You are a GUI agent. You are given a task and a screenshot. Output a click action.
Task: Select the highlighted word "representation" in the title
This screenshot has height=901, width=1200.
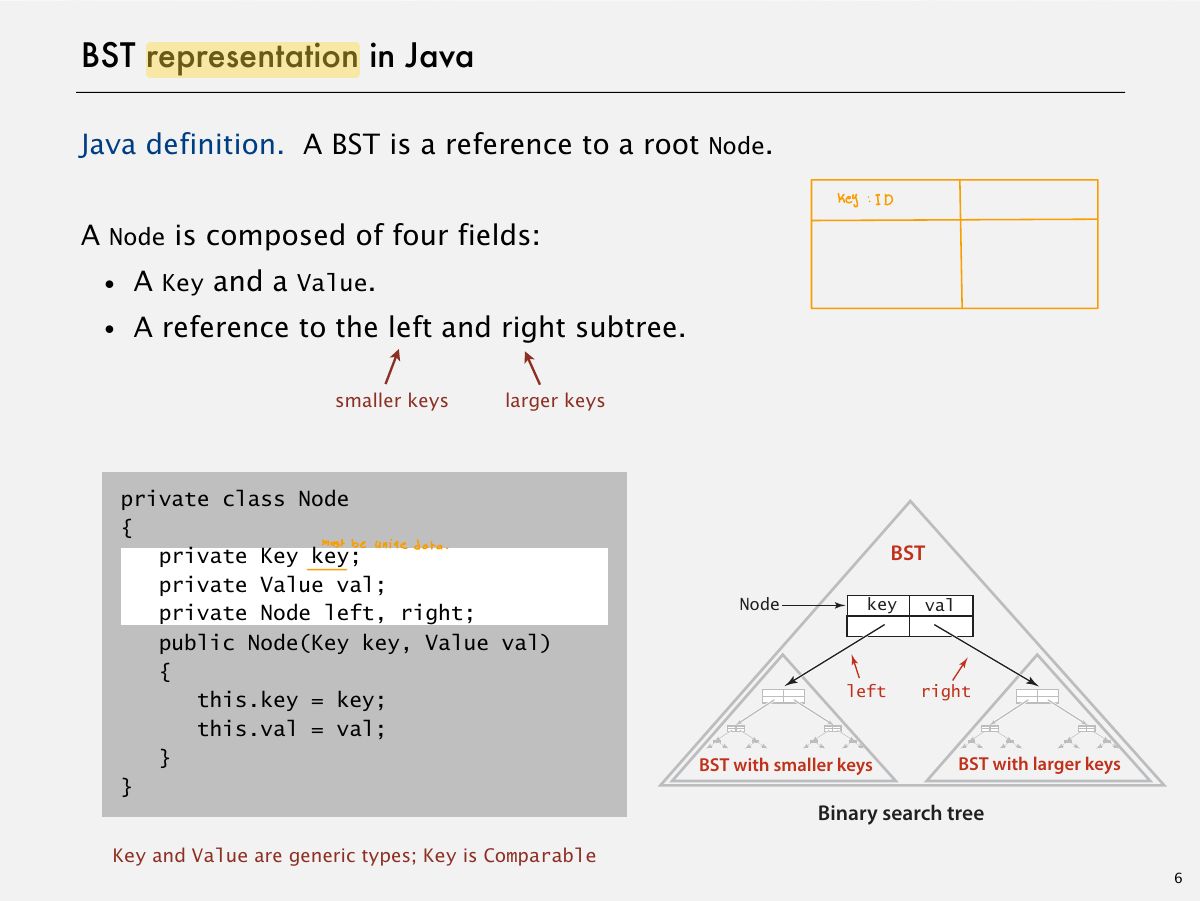pos(253,58)
